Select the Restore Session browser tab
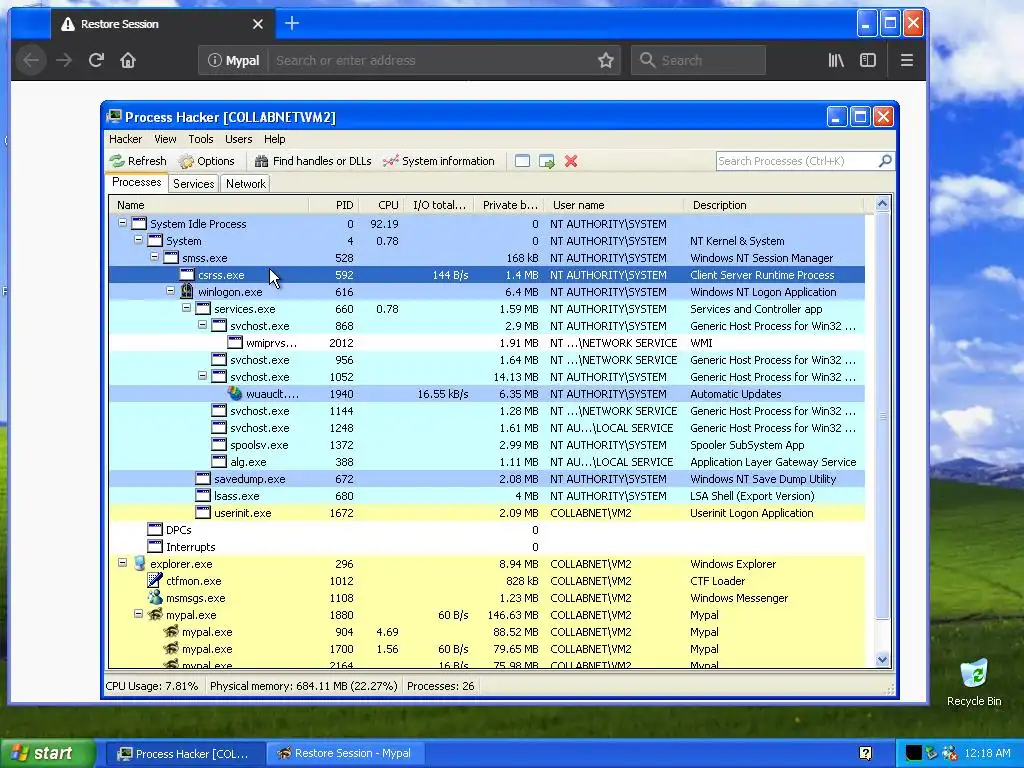This screenshot has height=768, width=1024. click(163, 24)
